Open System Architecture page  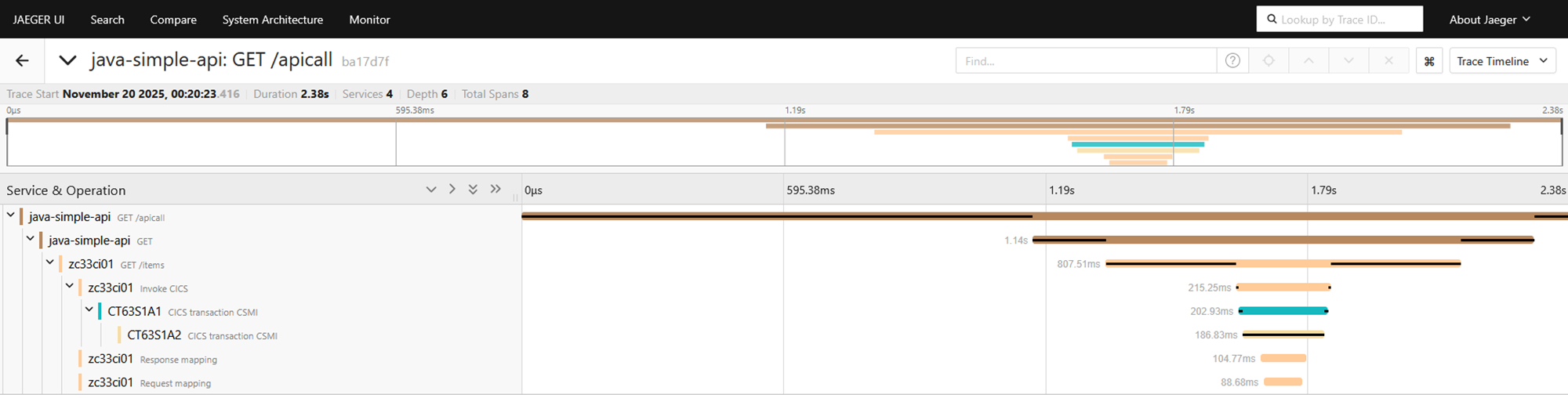(273, 20)
